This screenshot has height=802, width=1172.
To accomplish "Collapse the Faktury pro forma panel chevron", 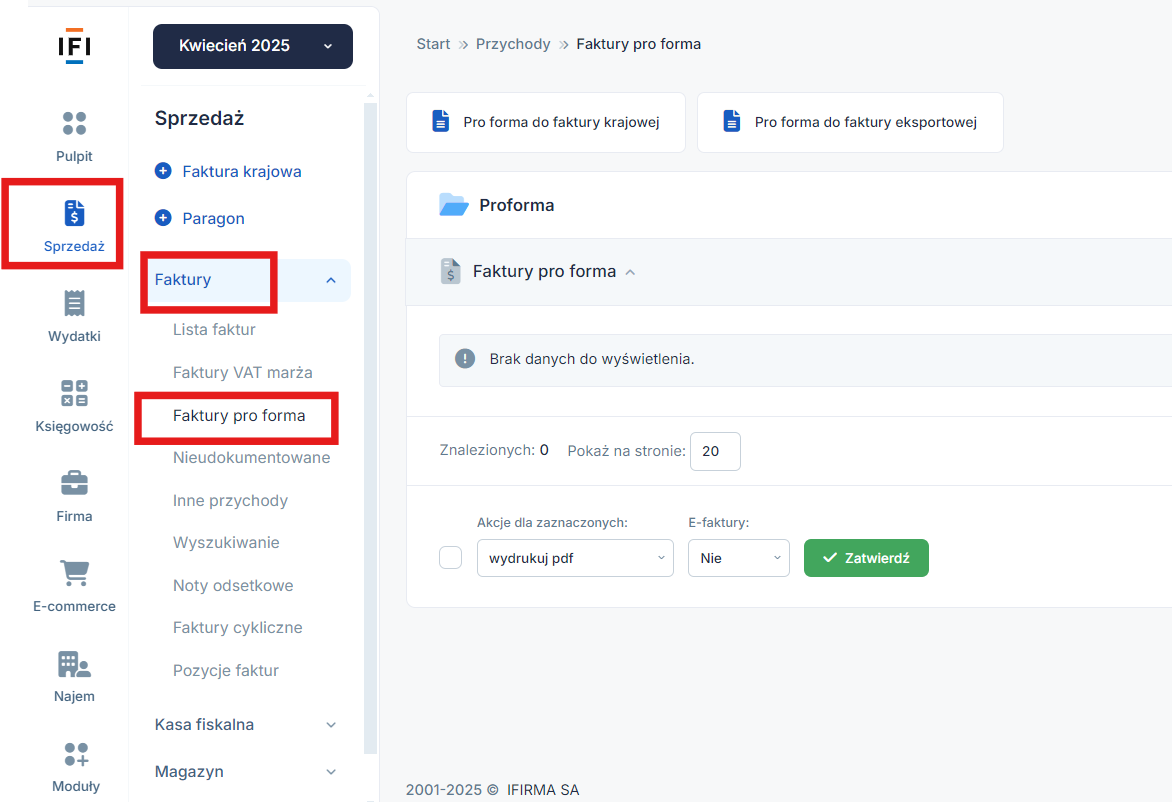I will (630, 272).
